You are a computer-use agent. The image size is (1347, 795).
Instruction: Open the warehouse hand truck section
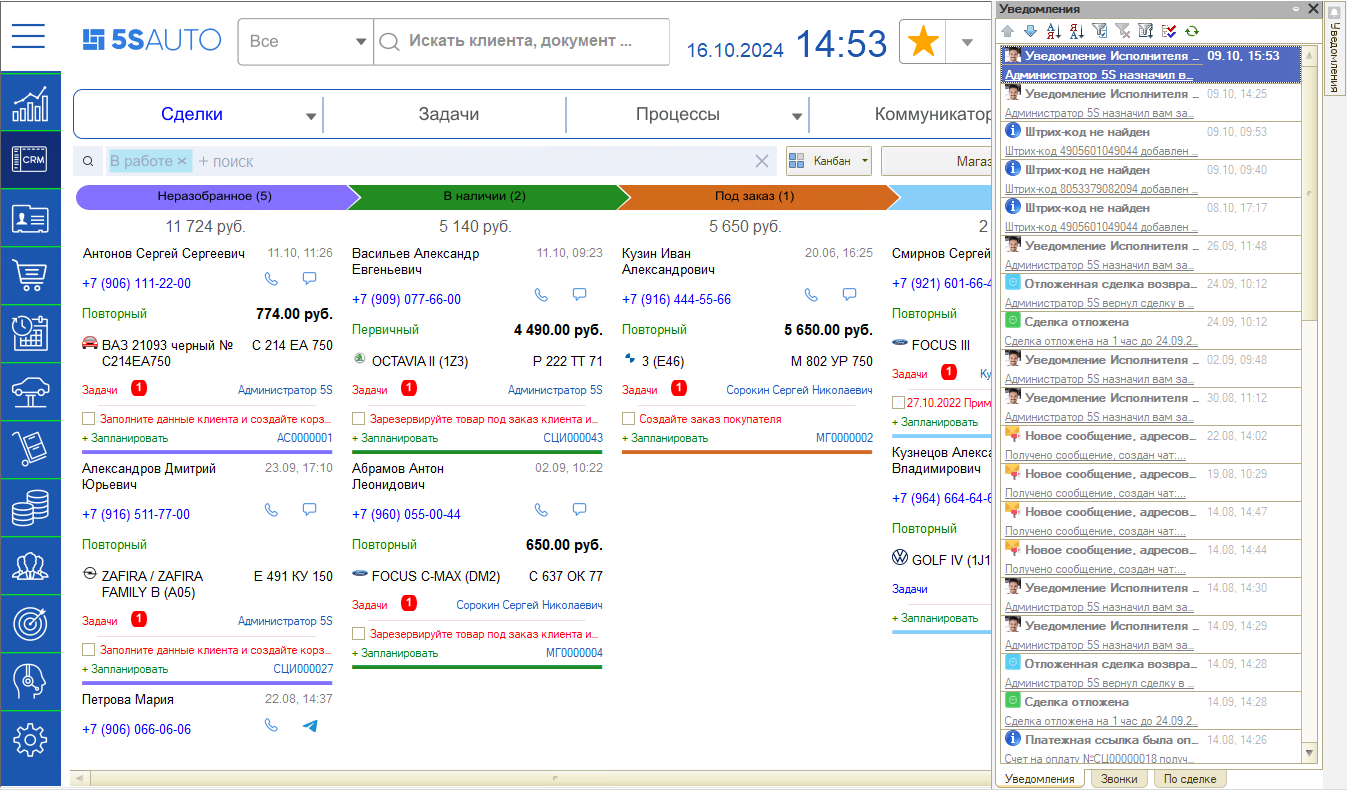pos(30,450)
